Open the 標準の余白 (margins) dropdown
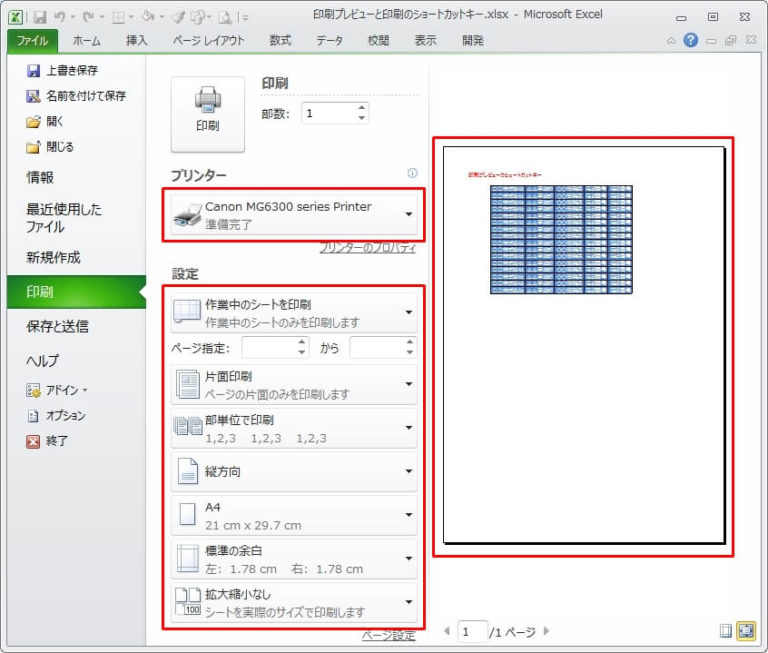The height and width of the screenshot is (653, 768). pyautogui.click(x=294, y=559)
